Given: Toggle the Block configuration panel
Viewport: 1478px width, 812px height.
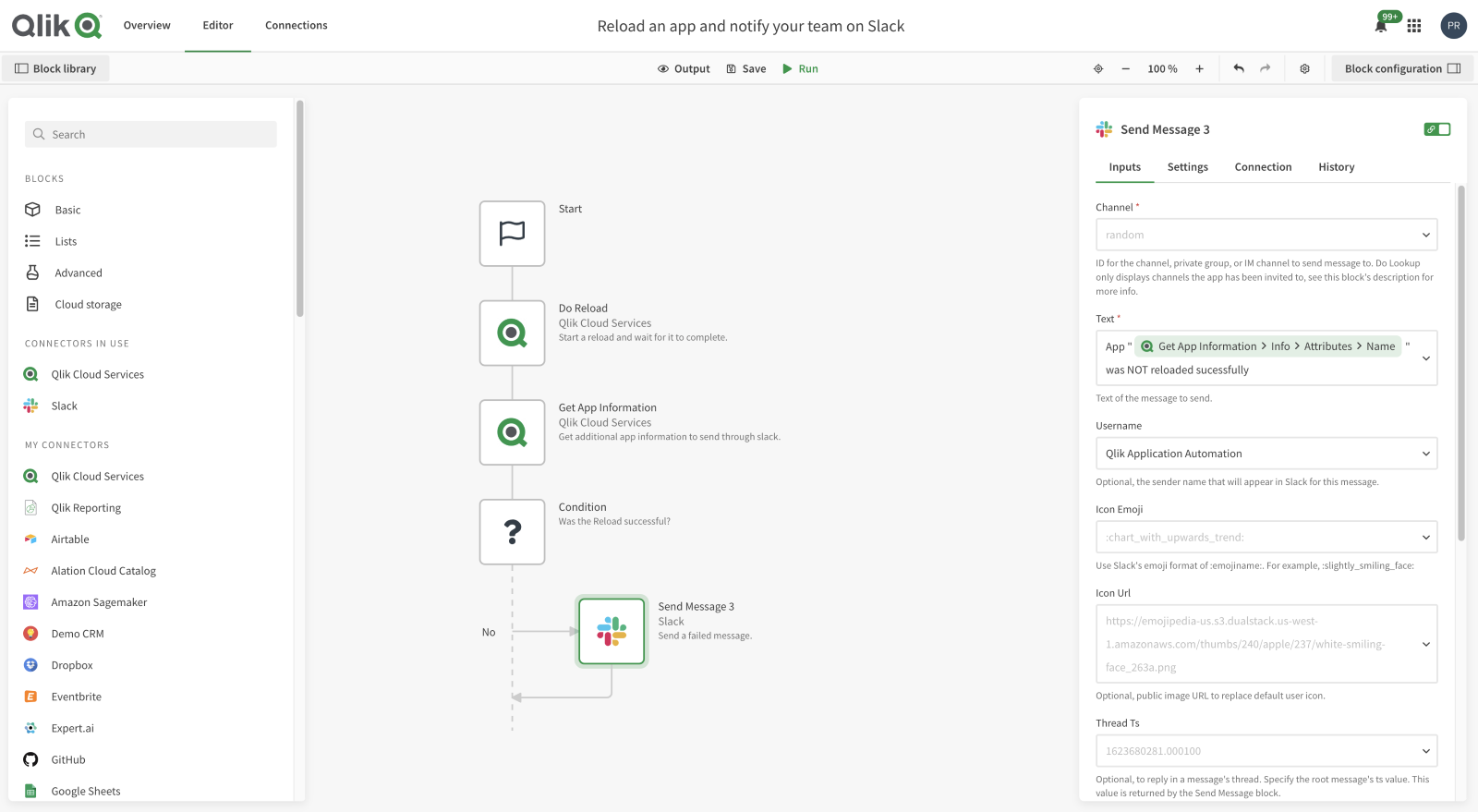Looking at the screenshot, I should (x=1401, y=68).
